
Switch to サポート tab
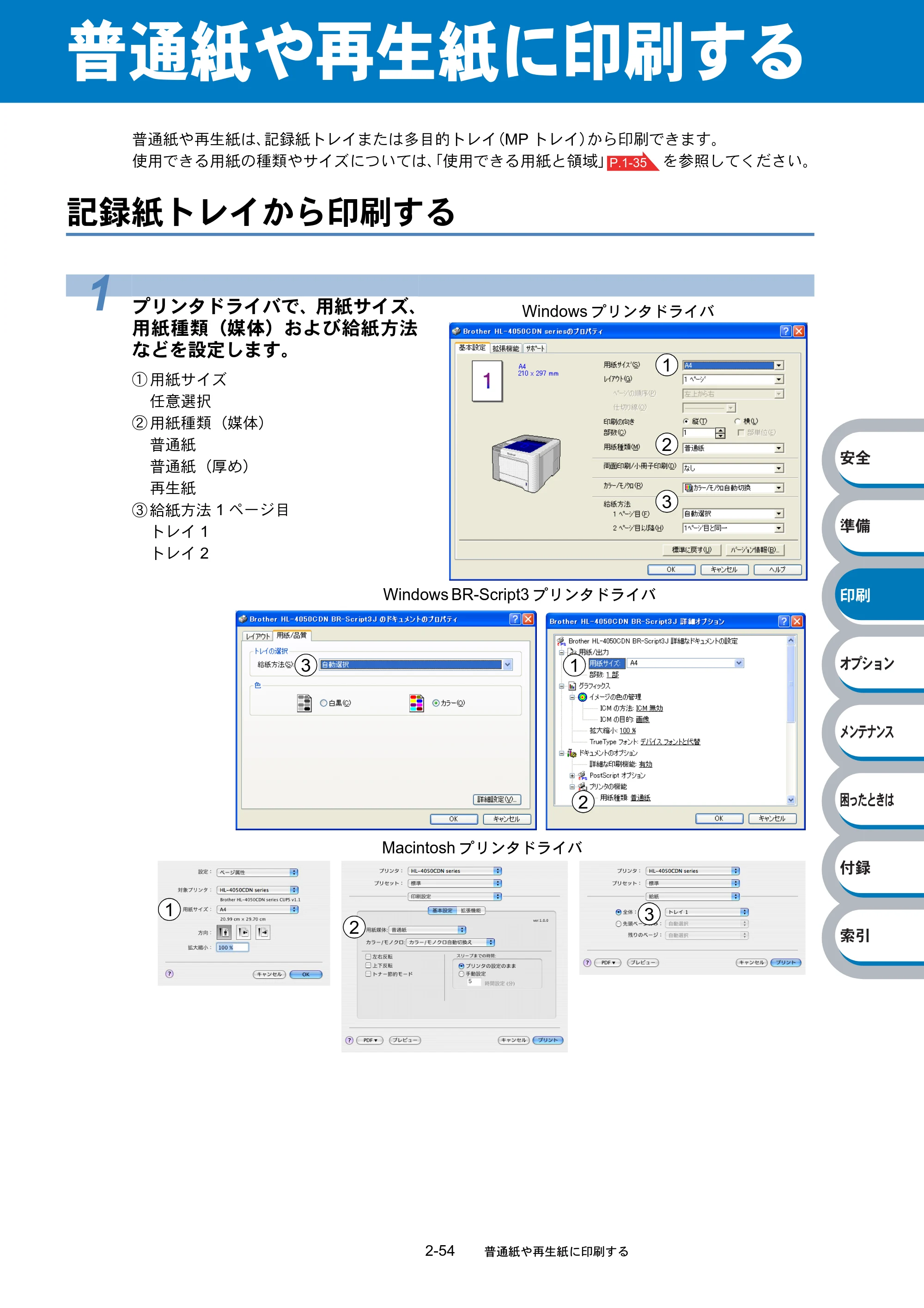point(535,348)
